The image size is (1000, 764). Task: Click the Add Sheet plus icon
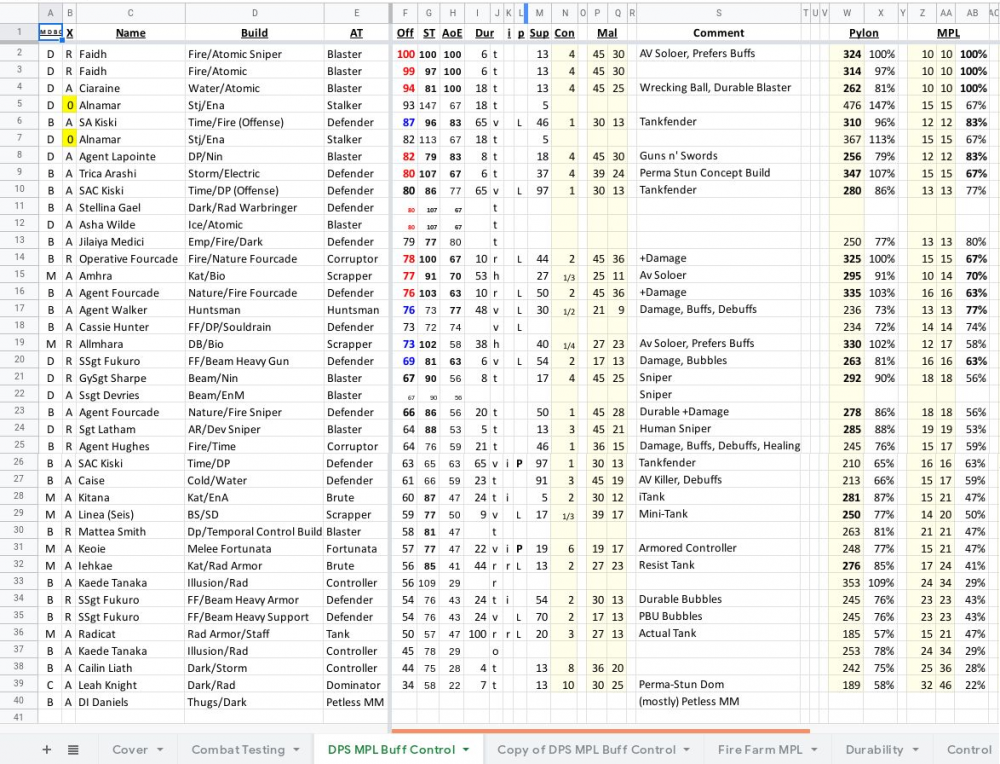46,749
